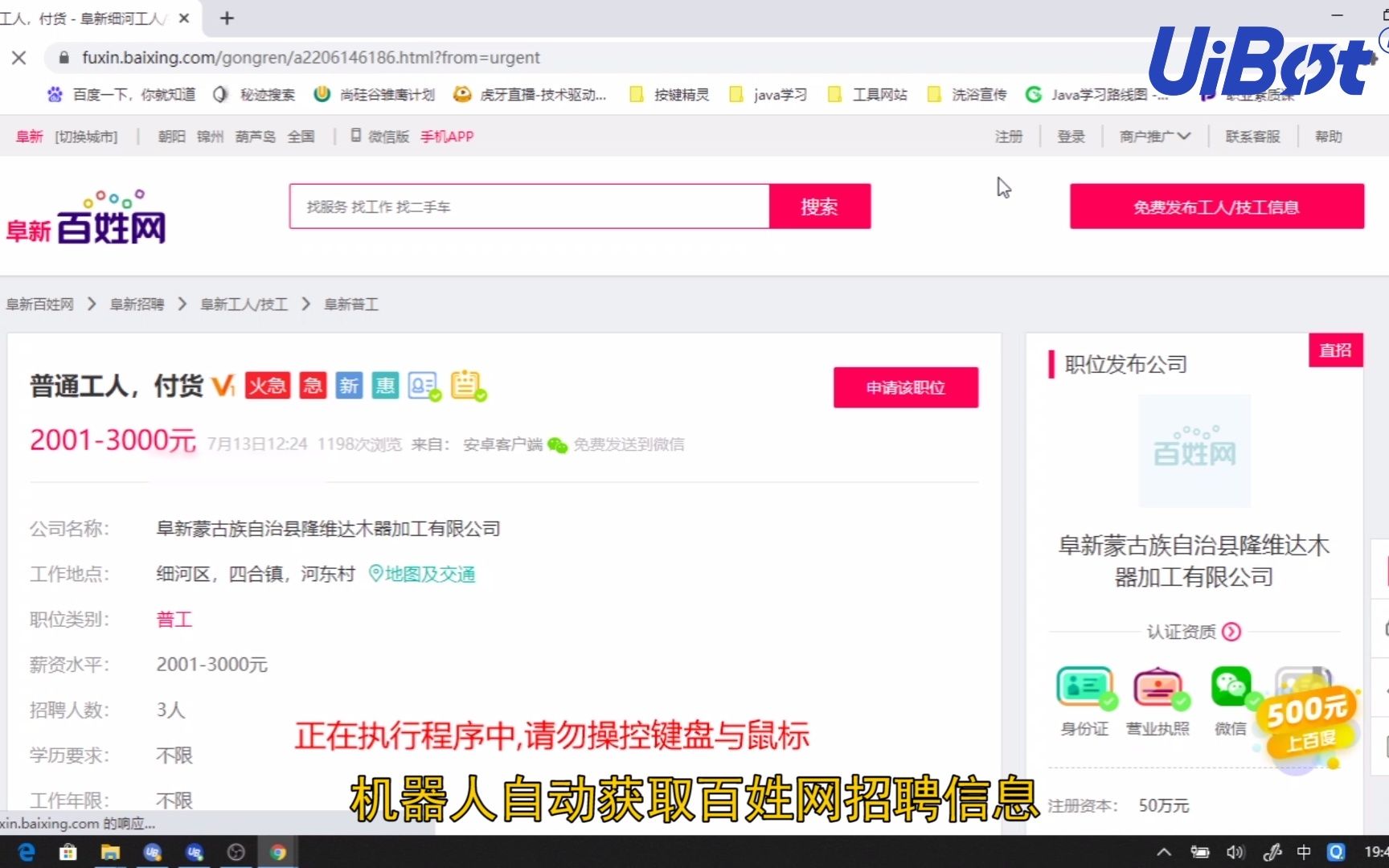Open the 秘迹搜索 bookmark
The width and height of the screenshot is (1389, 868).
coord(255,95)
